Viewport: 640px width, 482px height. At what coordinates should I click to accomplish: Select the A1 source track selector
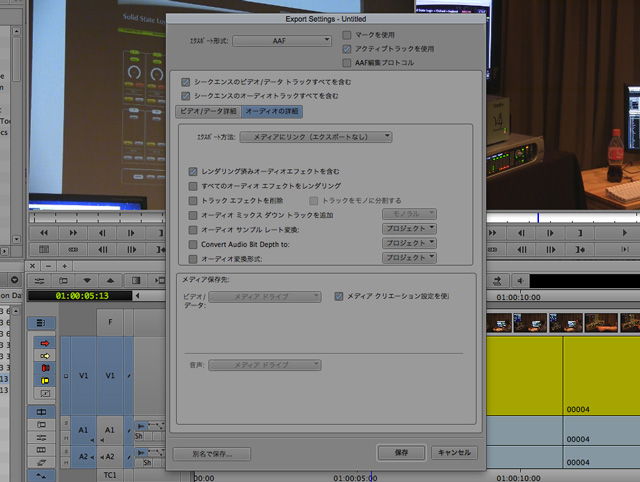(x=83, y=430)
